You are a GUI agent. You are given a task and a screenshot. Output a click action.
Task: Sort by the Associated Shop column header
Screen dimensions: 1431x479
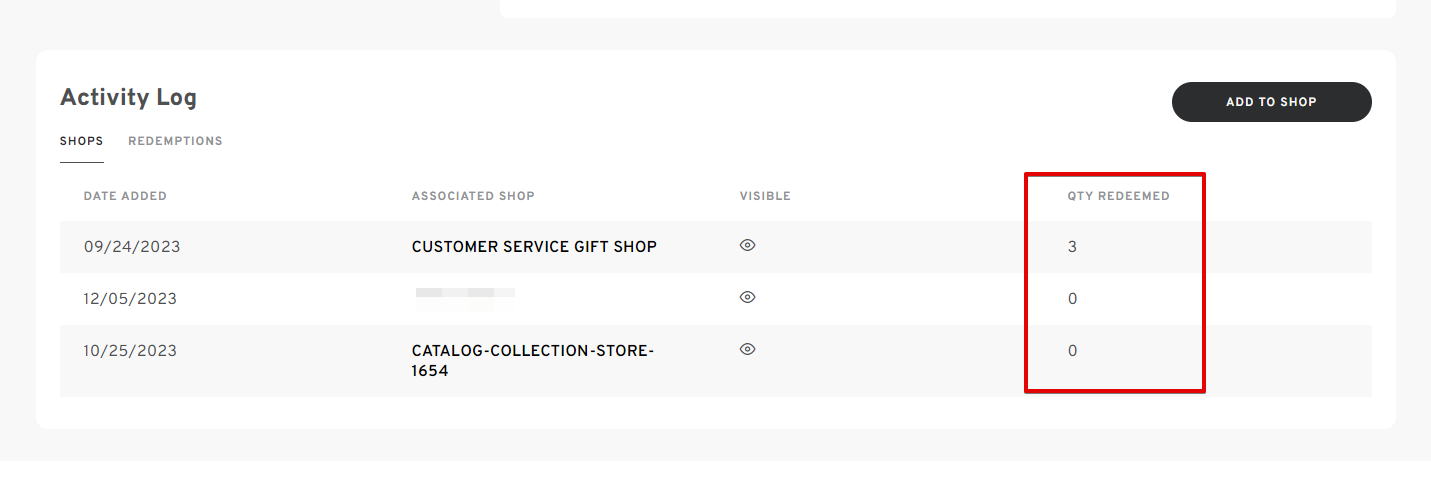pyautogui.click(x=473, y=196)
